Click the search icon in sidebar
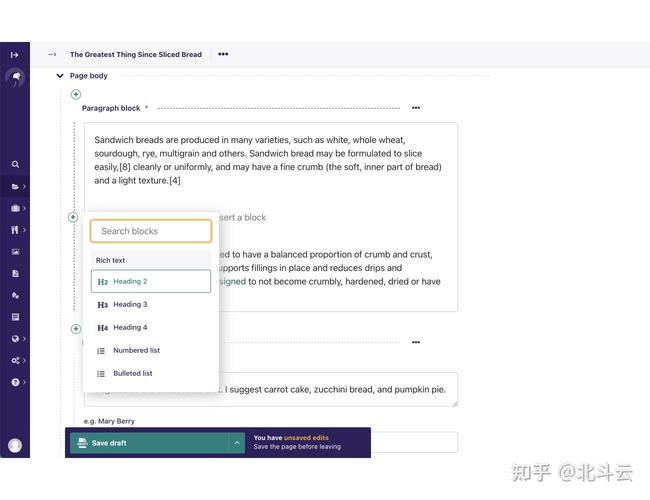Image resolution: width=650 pixels, height=500 pixels. [x=15, y=165]
